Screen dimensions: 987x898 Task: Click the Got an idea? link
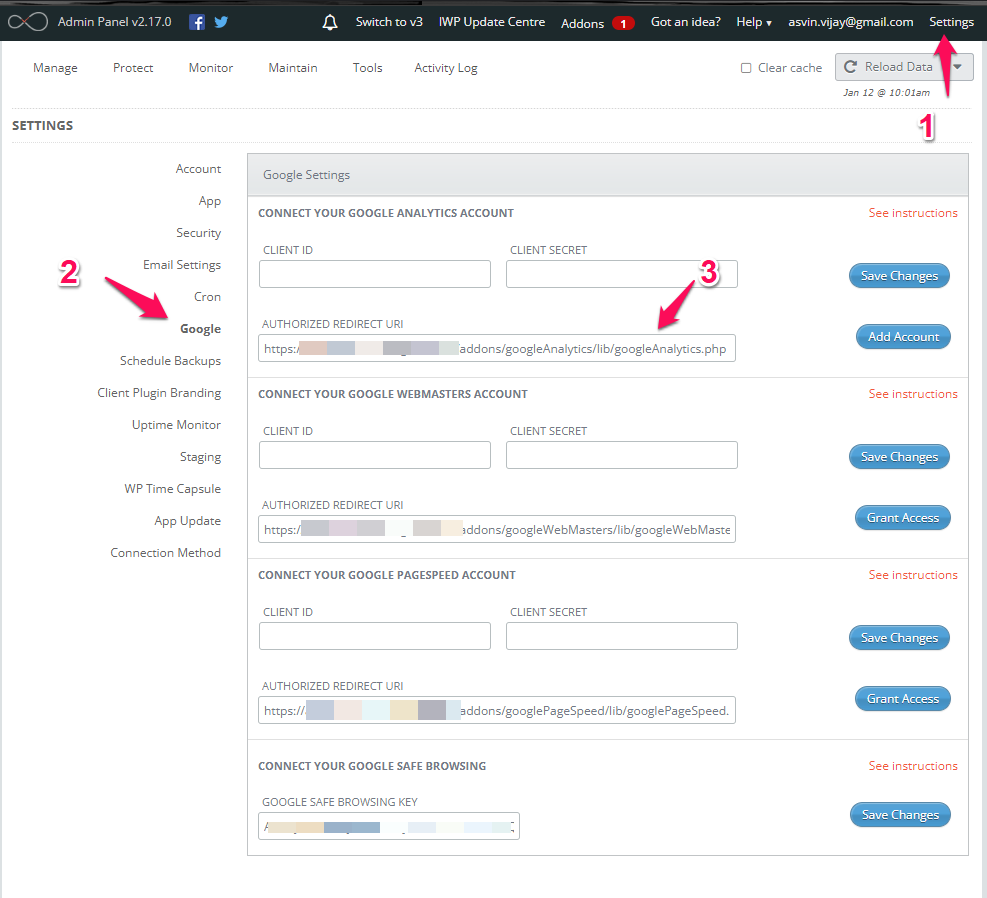click(x=685, y=22)
